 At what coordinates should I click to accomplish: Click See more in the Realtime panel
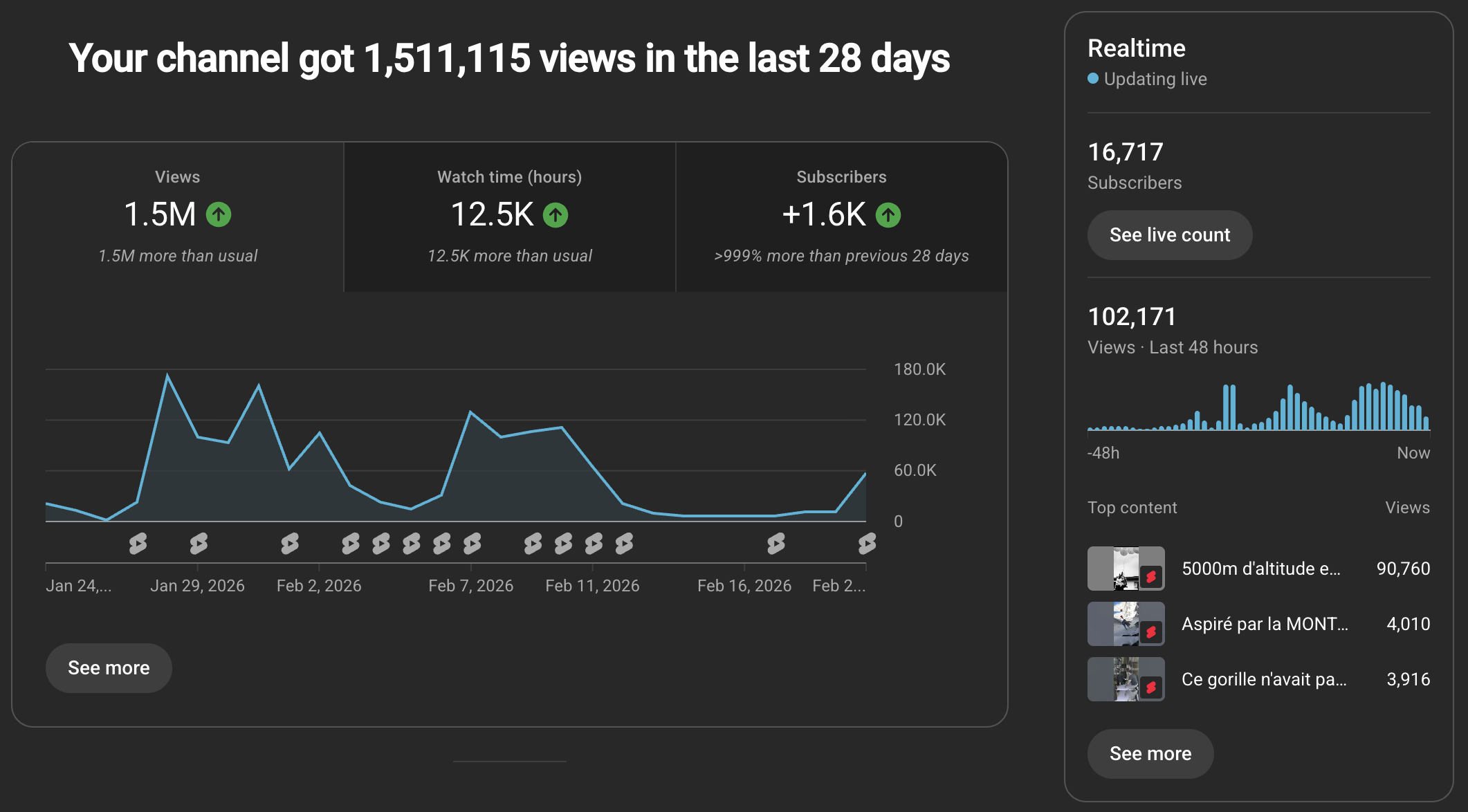tap(1150, 753)
